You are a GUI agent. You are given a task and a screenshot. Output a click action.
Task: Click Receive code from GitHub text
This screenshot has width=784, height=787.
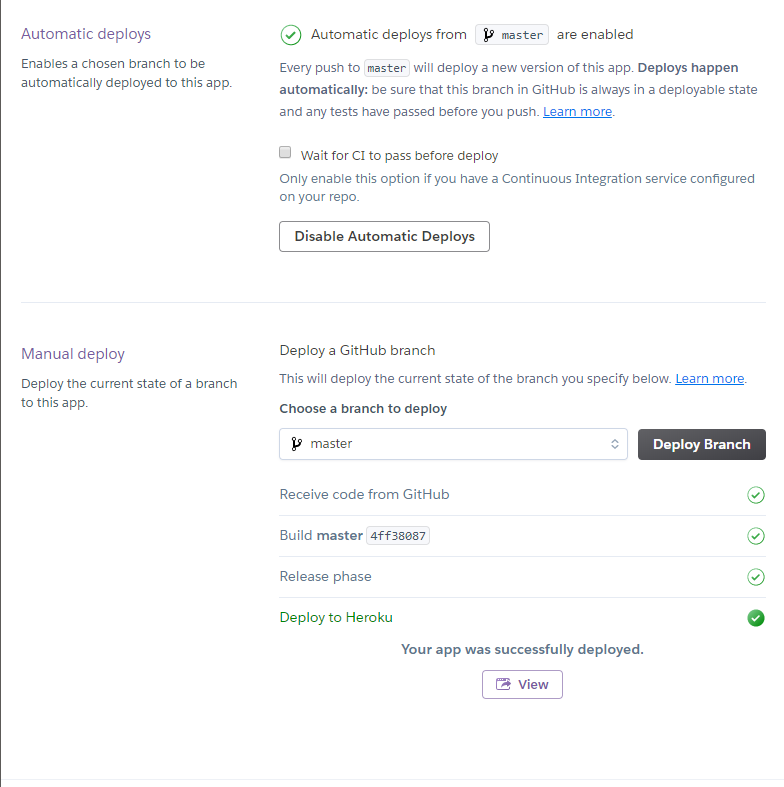point(364,494)
